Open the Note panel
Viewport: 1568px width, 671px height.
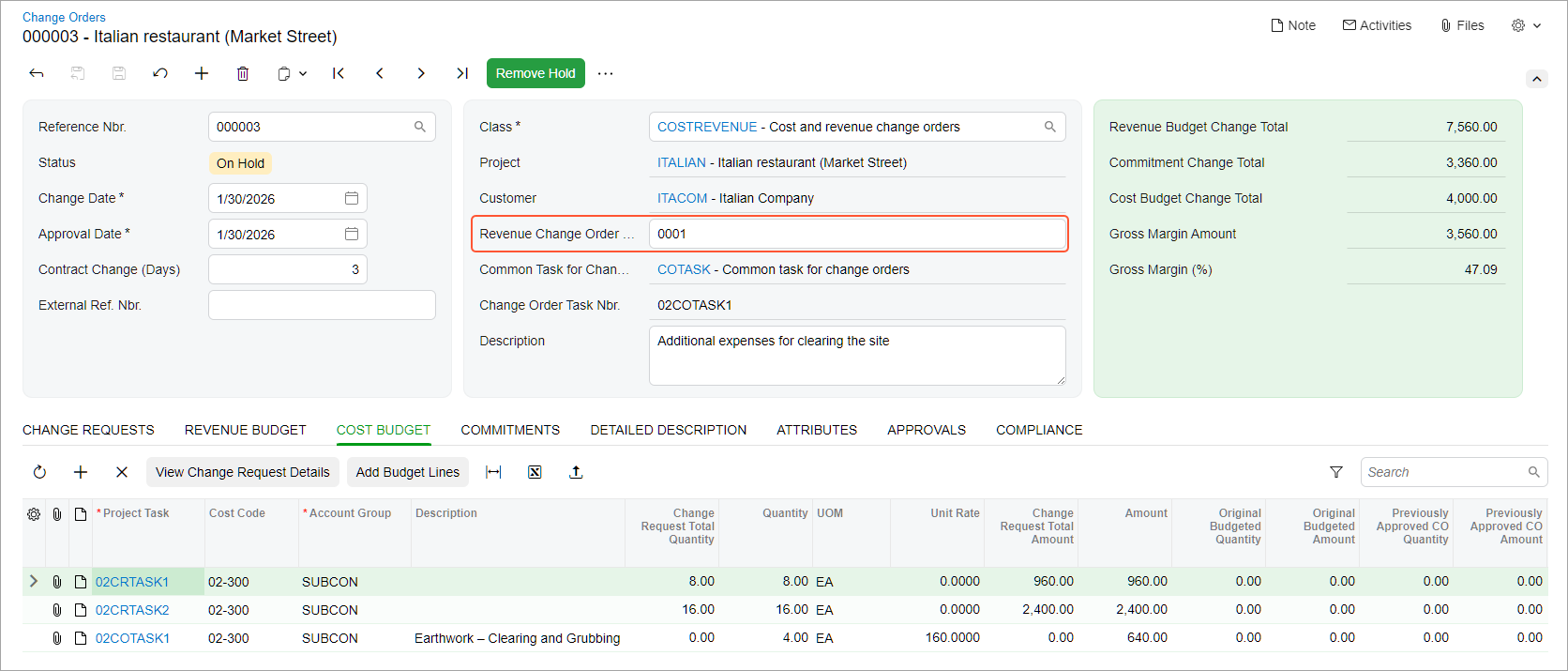point(1293,25)
